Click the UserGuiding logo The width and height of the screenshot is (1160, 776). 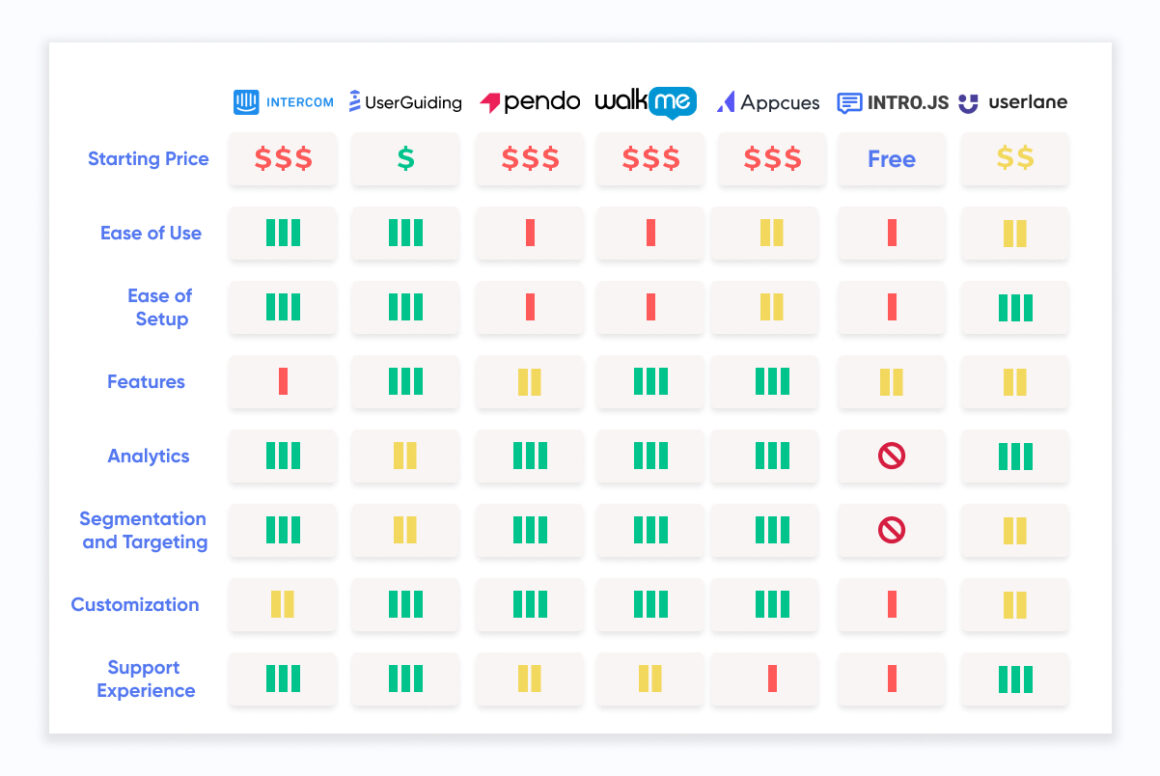pos(405,102)
